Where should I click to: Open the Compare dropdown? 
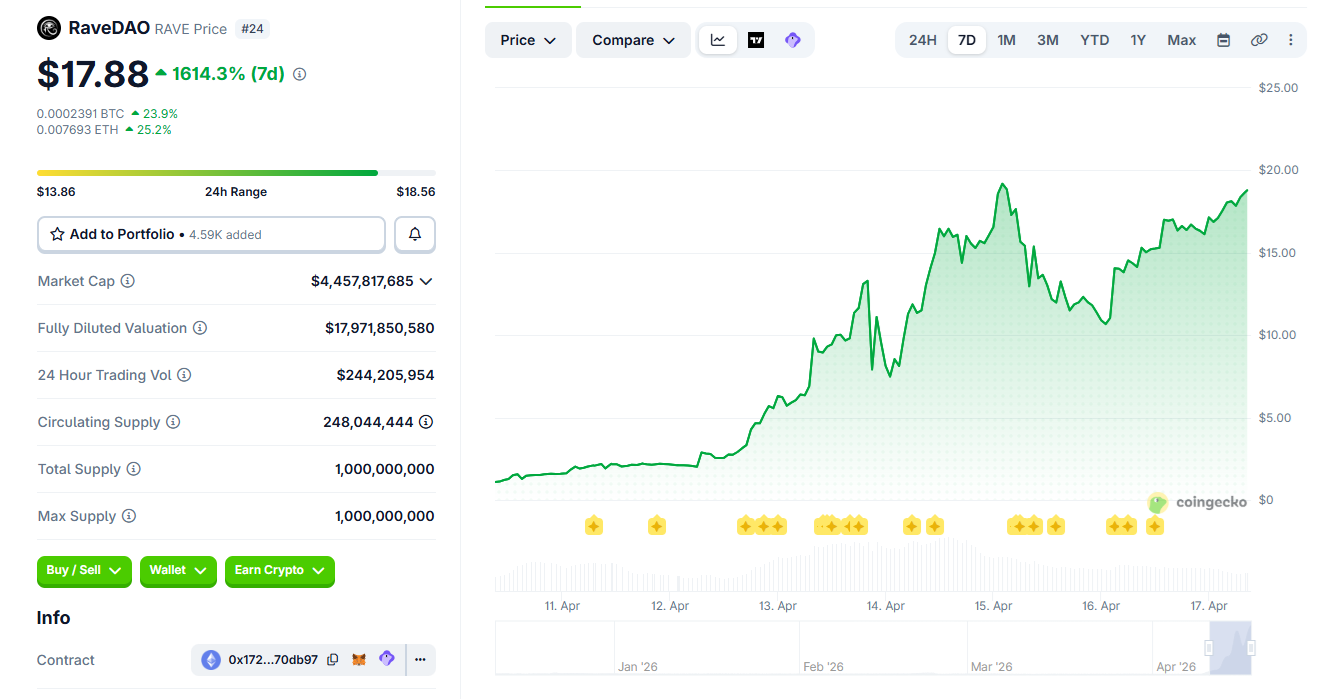tap(632, 40)
